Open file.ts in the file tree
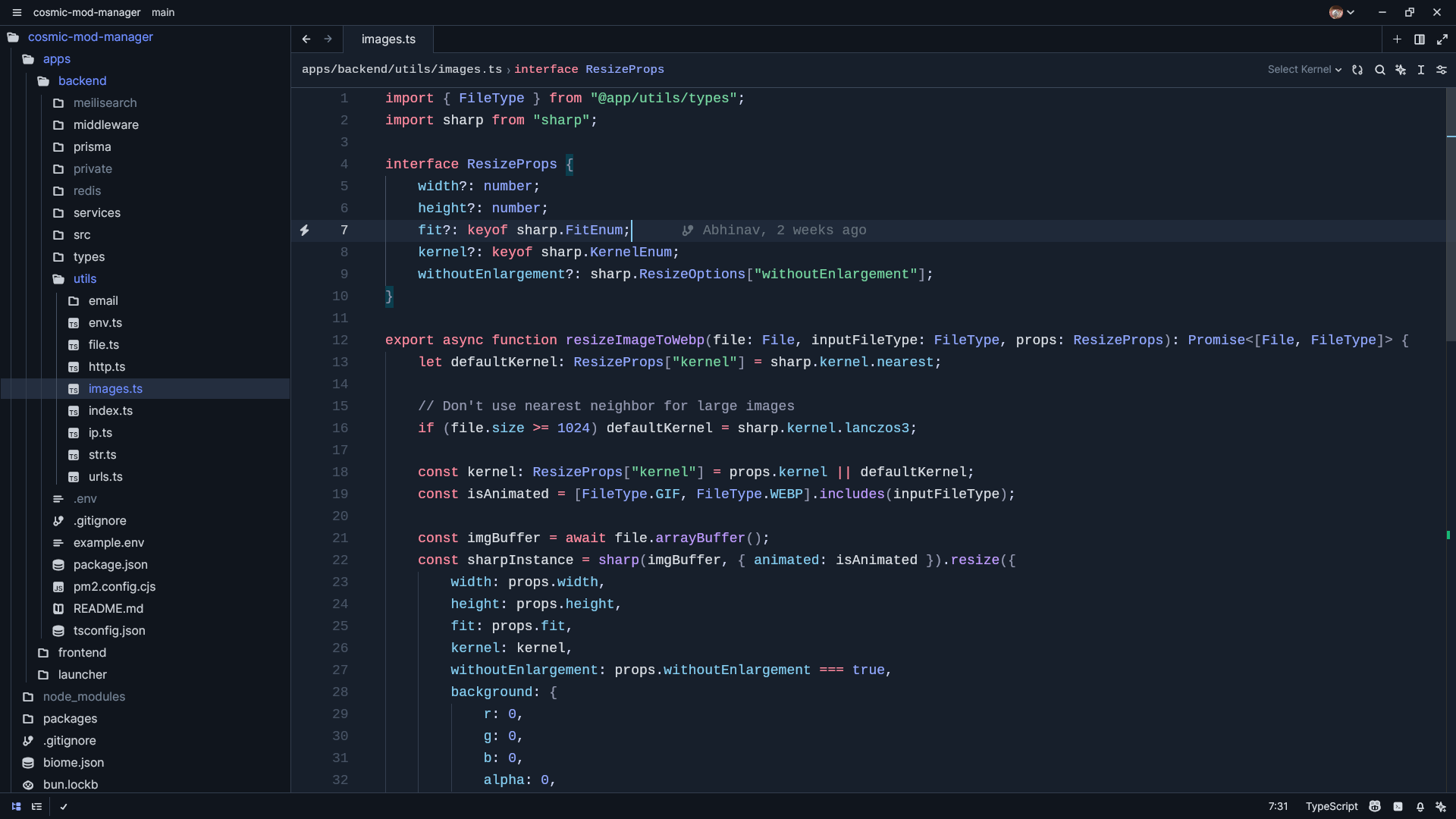The image size is (1456, 819). click(x=103, y=344)
